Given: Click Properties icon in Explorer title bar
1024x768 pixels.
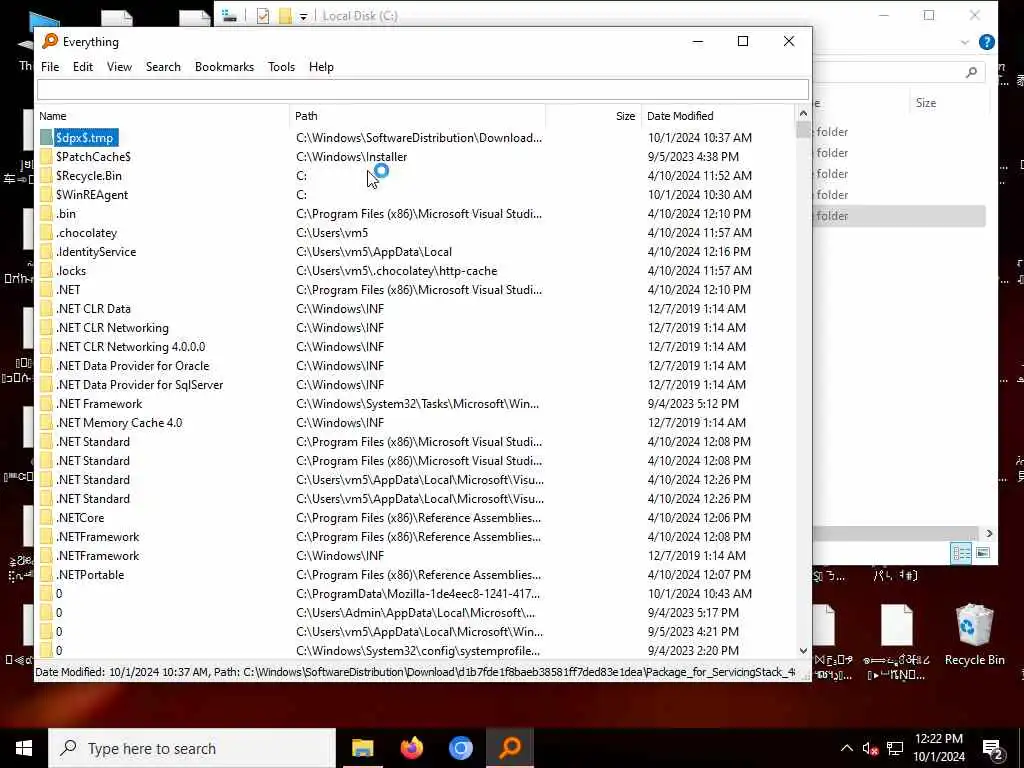Looking at the screenshot, I should coord(263,16).
